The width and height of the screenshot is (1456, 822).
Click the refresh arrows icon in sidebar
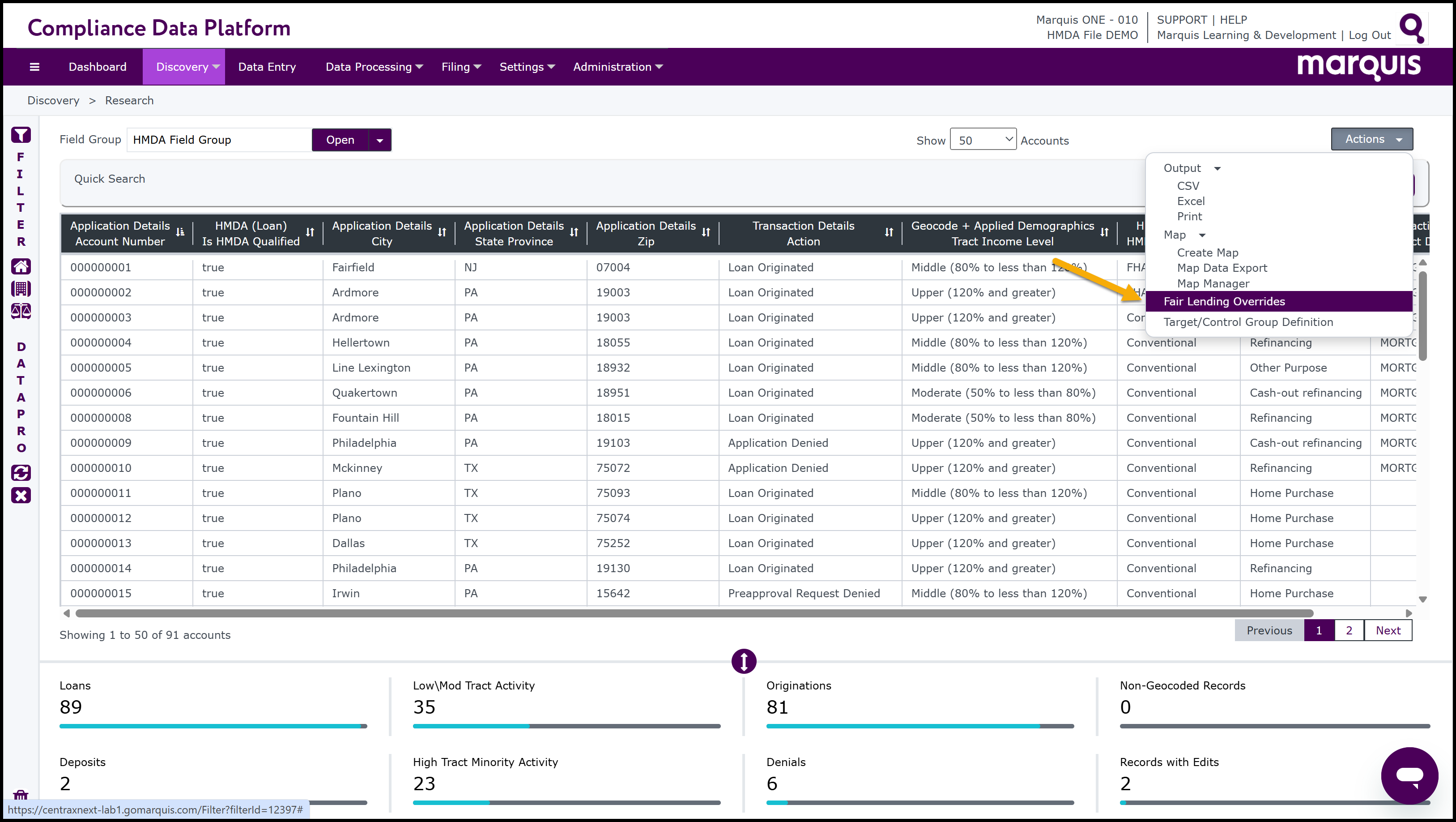tap(21, 473)
